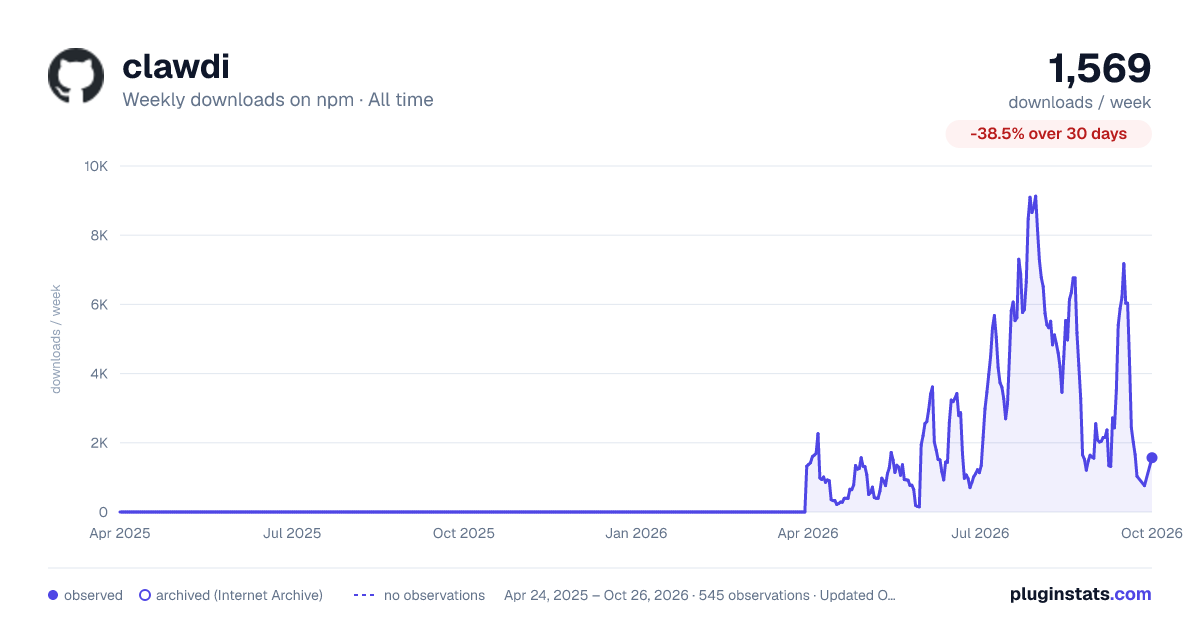Click the dashed 'no observations' legend line
Viewport: 1200px width, 630px height.
point(364,595)
